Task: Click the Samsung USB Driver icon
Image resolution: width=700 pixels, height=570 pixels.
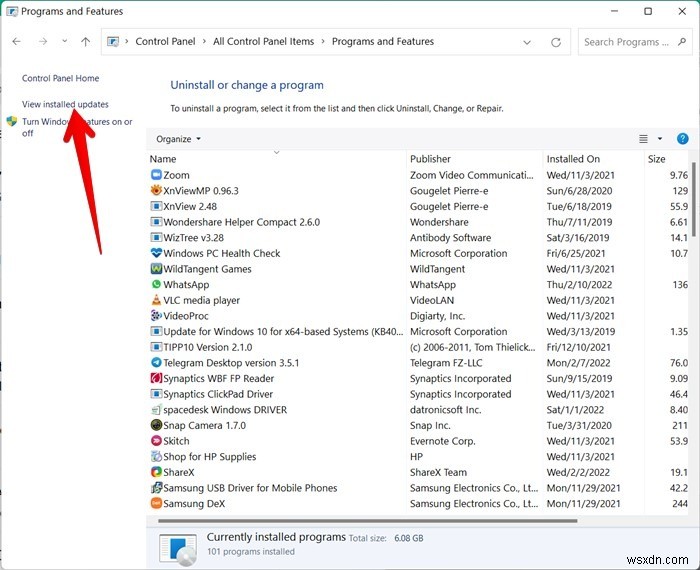Action: coord(156,487)
